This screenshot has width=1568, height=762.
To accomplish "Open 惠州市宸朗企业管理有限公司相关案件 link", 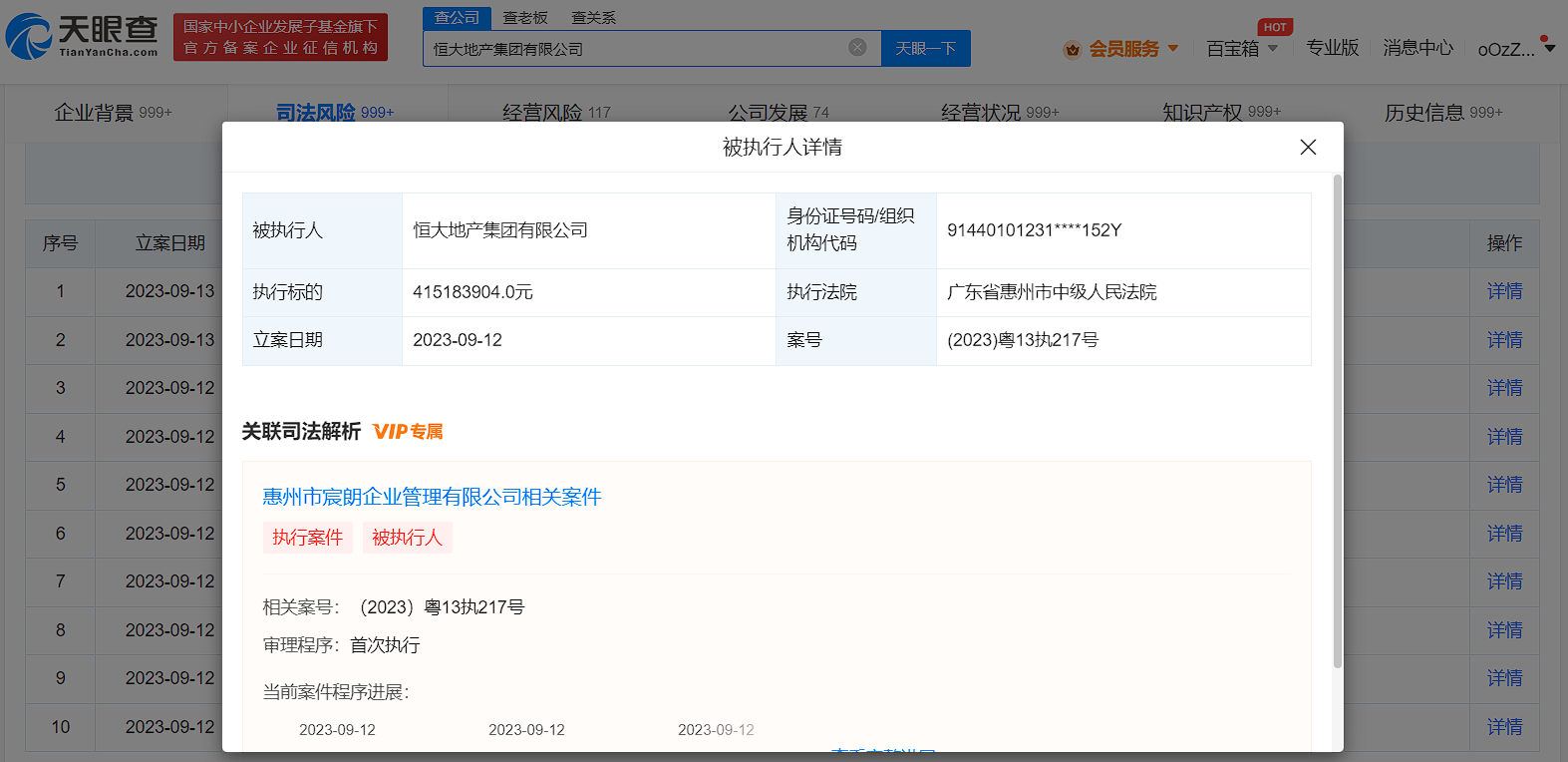I will coord(432,497).
